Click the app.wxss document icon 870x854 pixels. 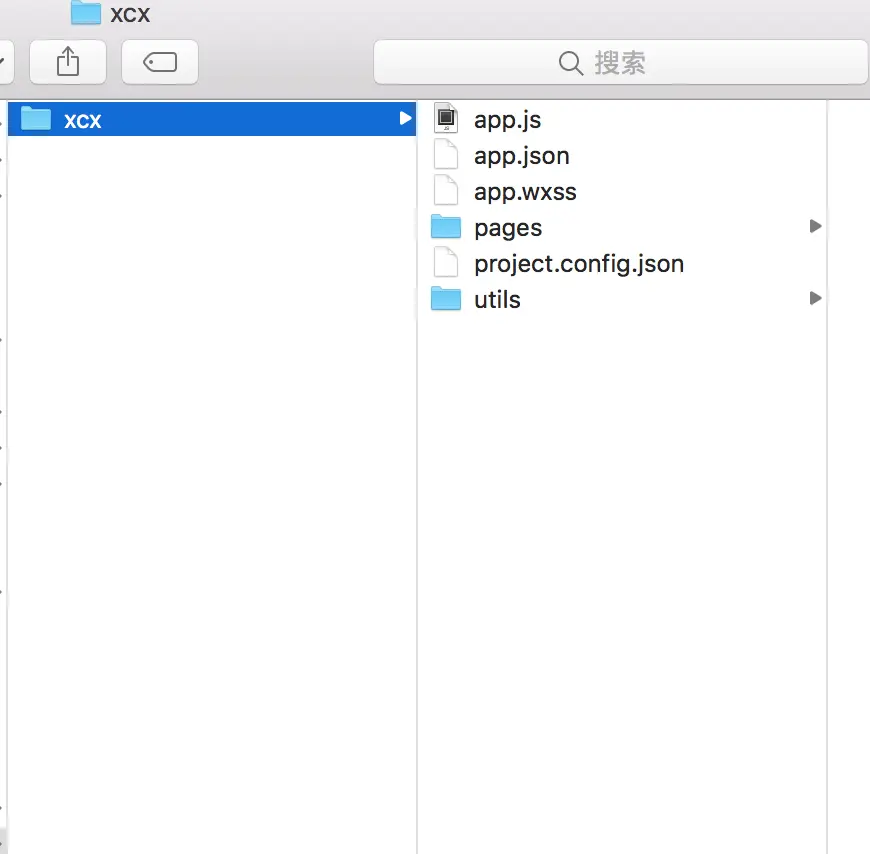[x=446, y=190]
